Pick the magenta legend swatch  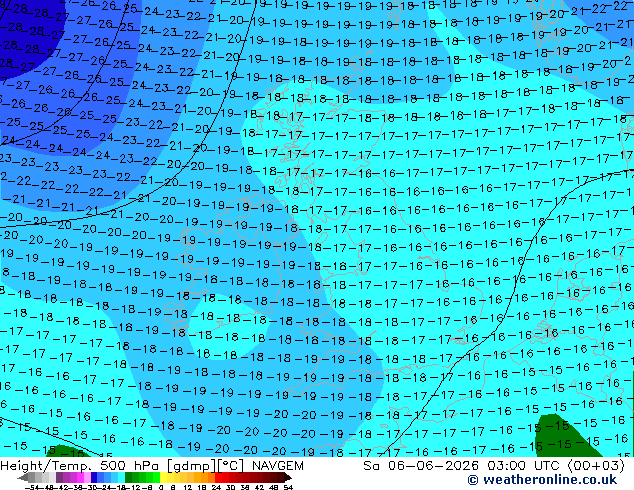(x=80, y=477)
